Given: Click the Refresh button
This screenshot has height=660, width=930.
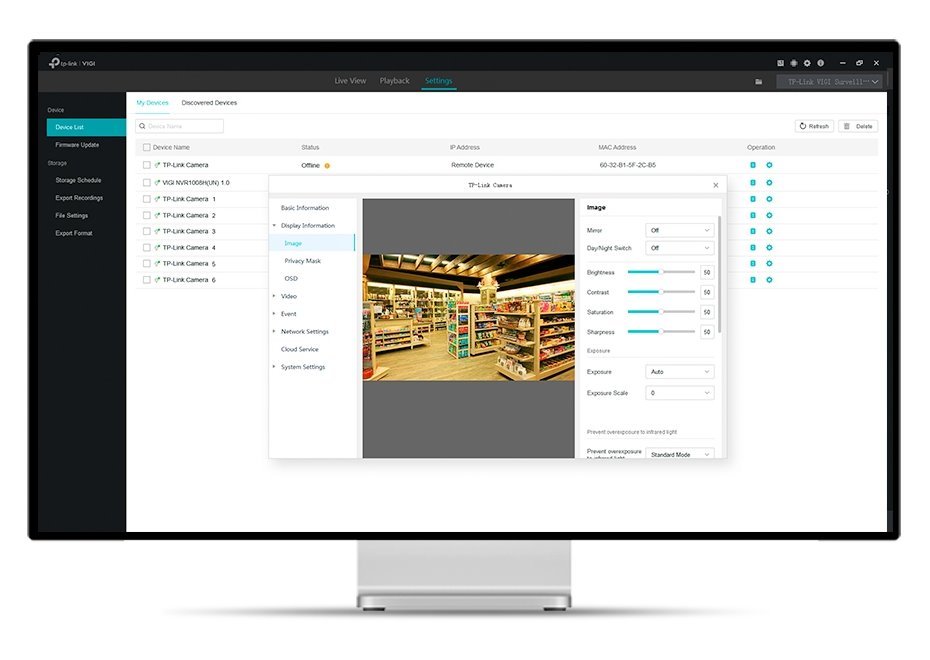Looking at the screenshot, I should [x=814, y=126].
